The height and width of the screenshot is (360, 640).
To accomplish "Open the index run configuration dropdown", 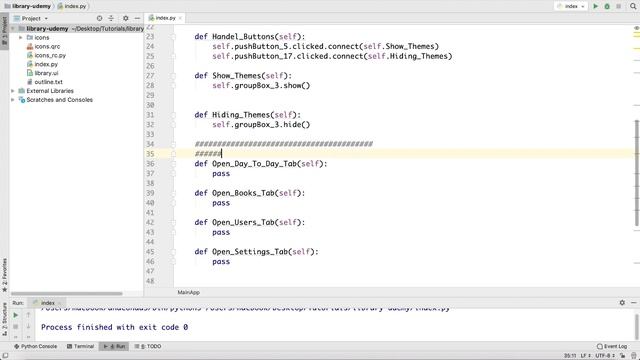I will 571,6.
